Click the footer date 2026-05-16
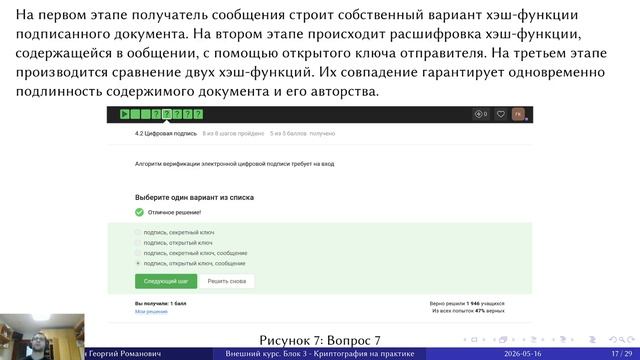The width and height of the screenshot is (640, 360). pos(522,353)
